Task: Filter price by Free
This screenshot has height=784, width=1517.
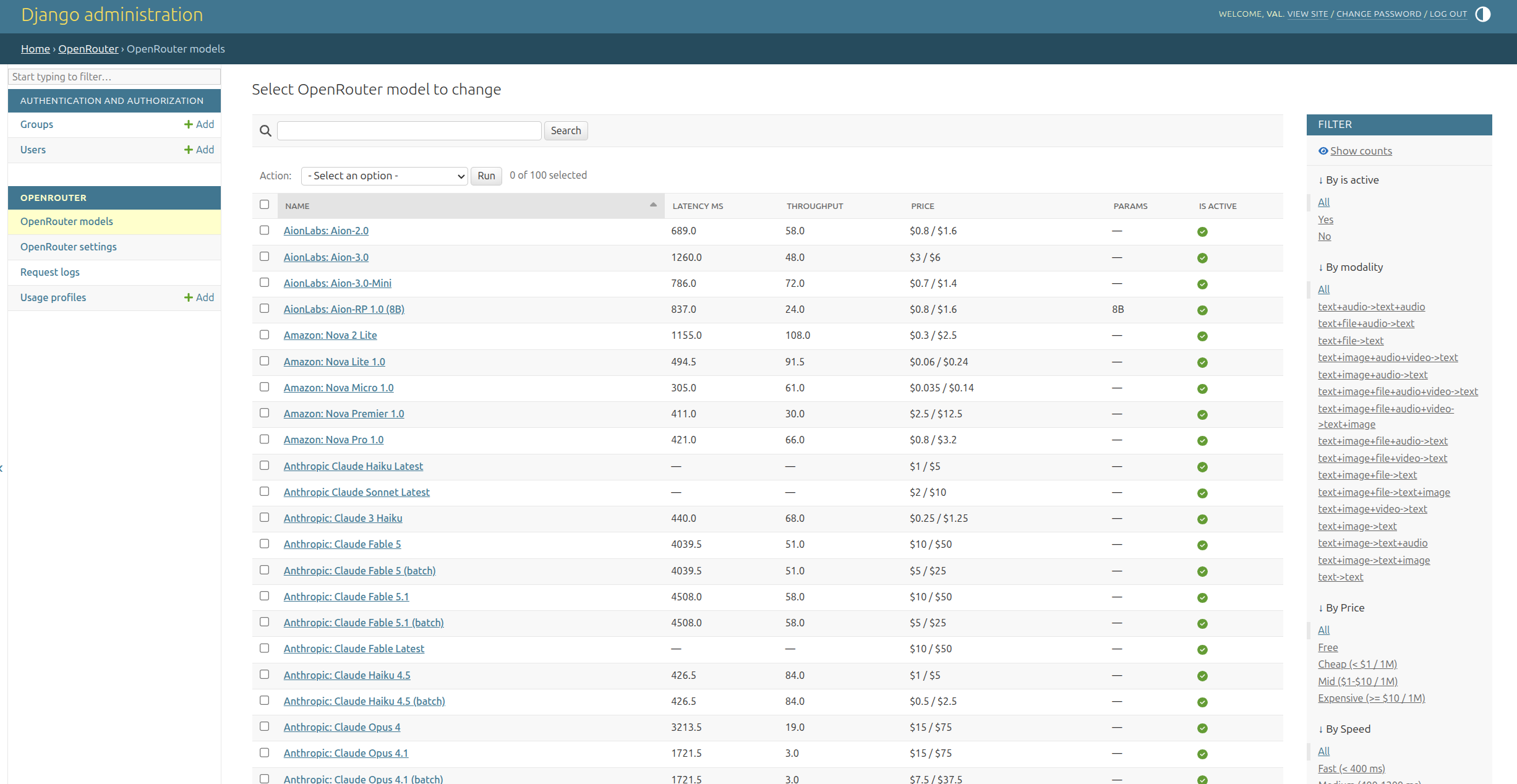Action: [1328, 647]
